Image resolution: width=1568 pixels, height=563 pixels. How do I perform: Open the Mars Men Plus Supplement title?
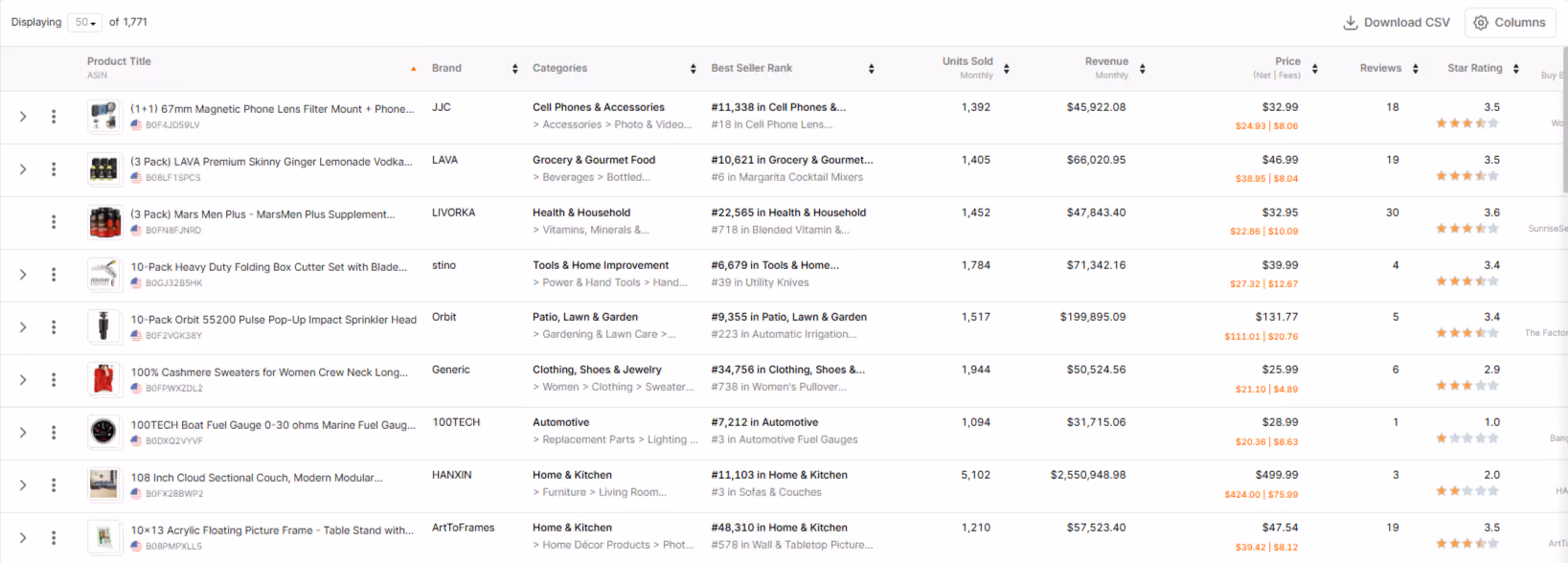coord(262,214)
